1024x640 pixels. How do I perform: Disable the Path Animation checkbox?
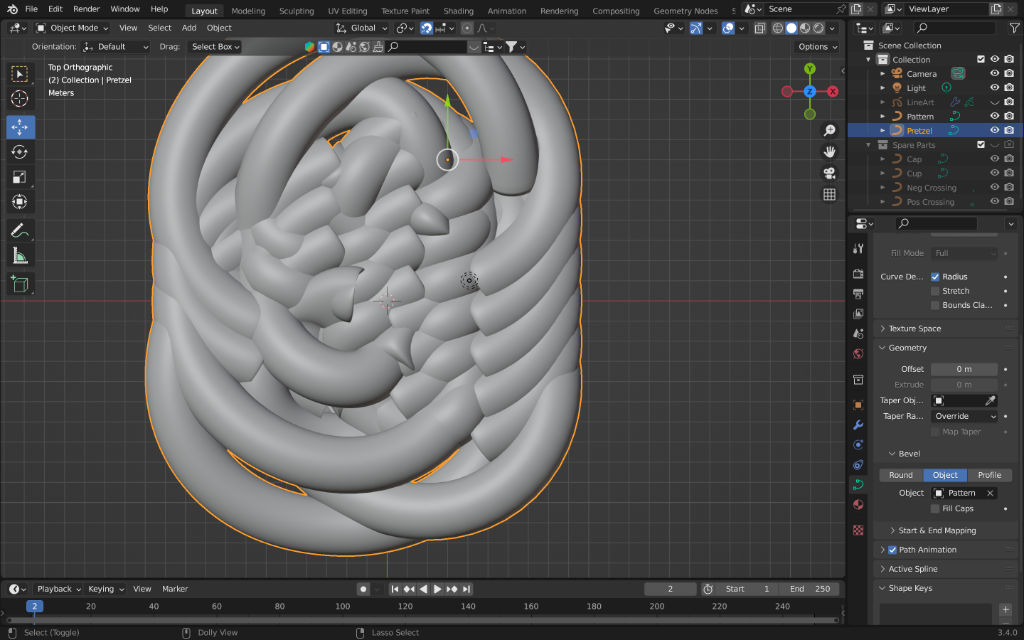point(892,550)
